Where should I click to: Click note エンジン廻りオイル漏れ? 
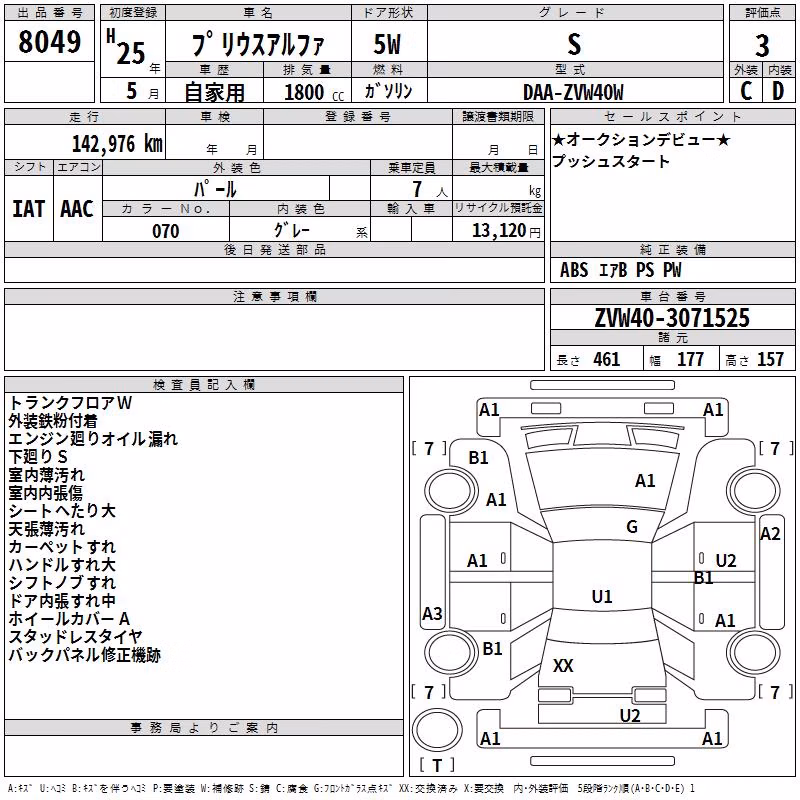(x=93, y=439)
